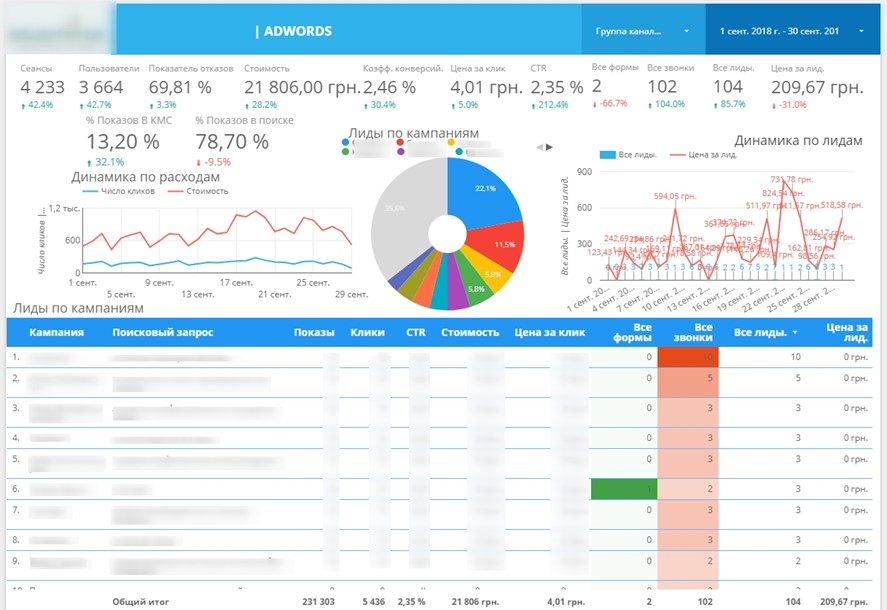Click the -31.0% change under Цена за лид.

coord(789,105)
